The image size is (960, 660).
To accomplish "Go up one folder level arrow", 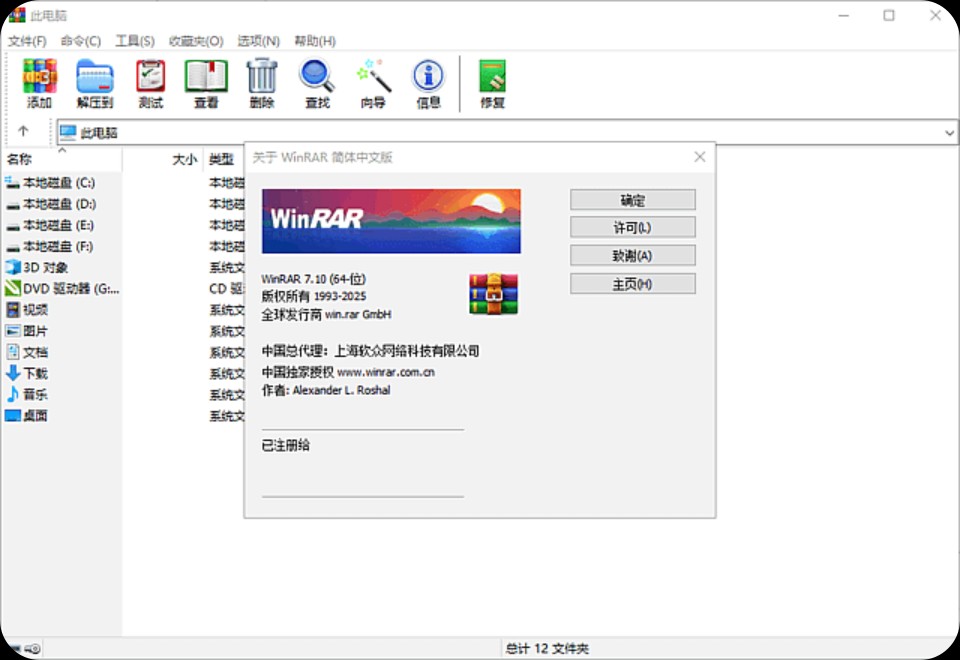I will (x=23, y=131).
